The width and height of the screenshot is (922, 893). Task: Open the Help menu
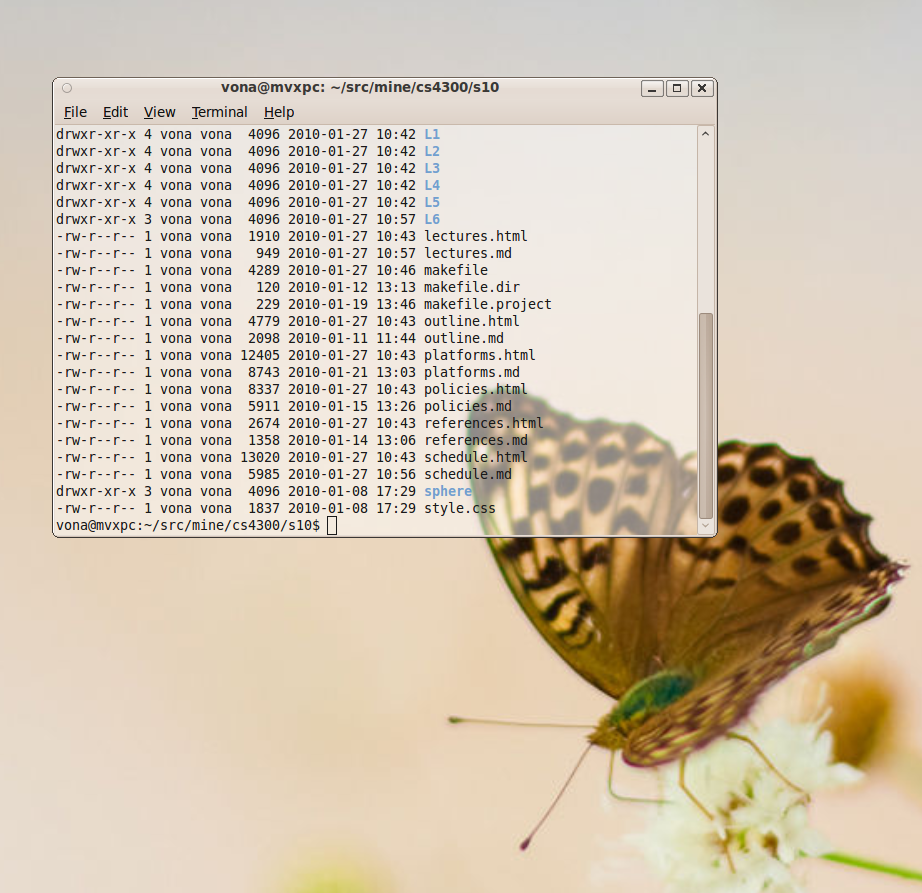(x=279, y=112)
